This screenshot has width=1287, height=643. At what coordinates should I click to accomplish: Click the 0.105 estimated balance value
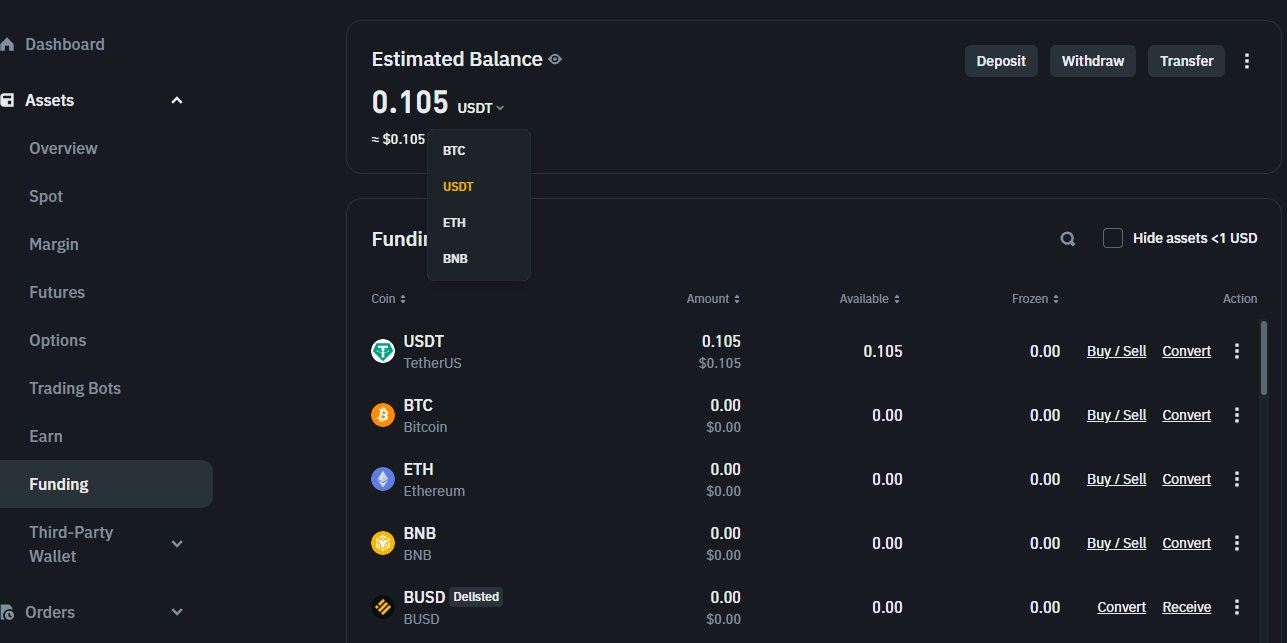pos(410,102)
